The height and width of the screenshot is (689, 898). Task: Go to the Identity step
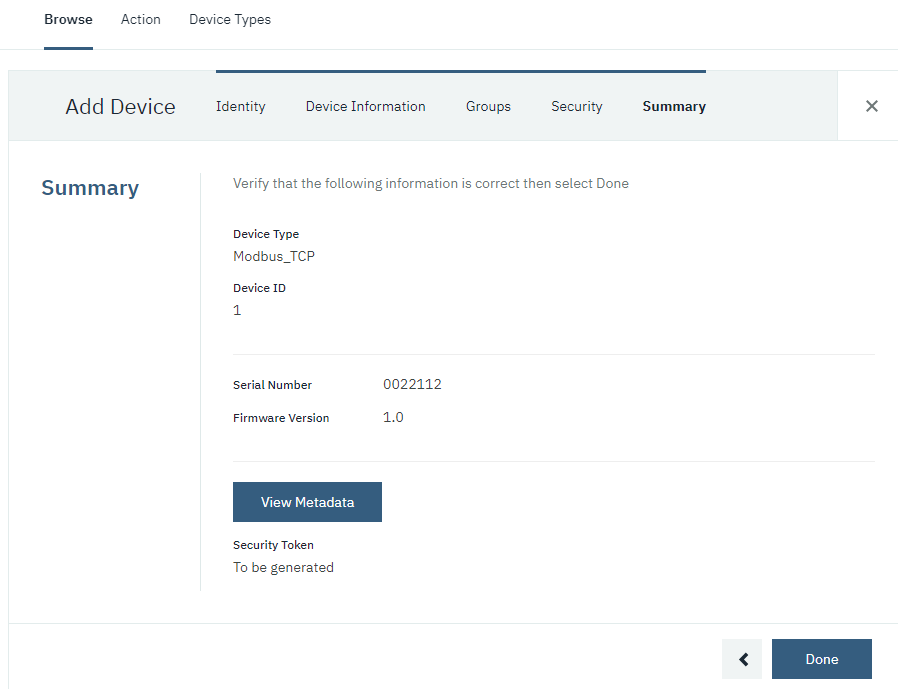tap(240, 105)
